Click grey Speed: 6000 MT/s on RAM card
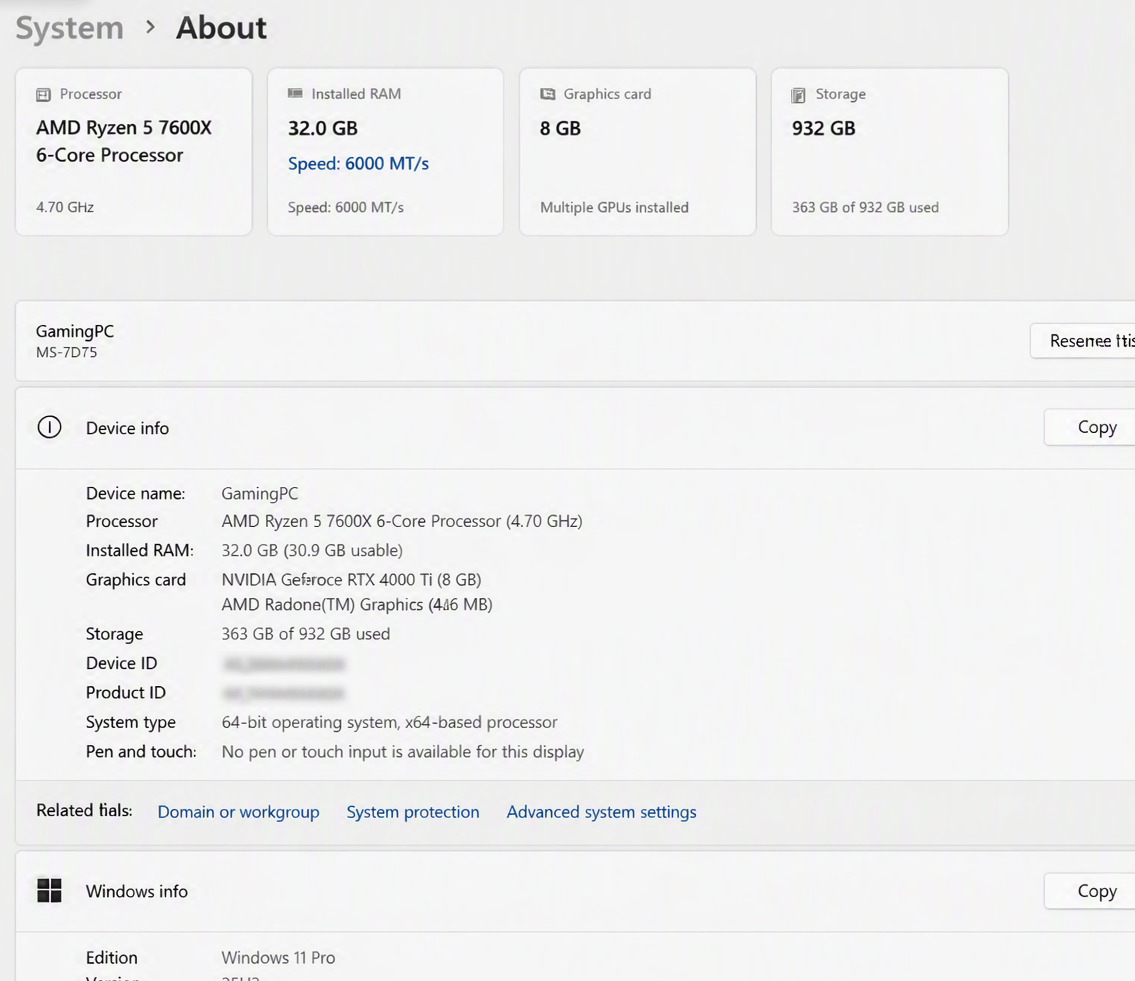This screenshot has height=981, width=1135. pyautogui.click(x=345, y=207)
